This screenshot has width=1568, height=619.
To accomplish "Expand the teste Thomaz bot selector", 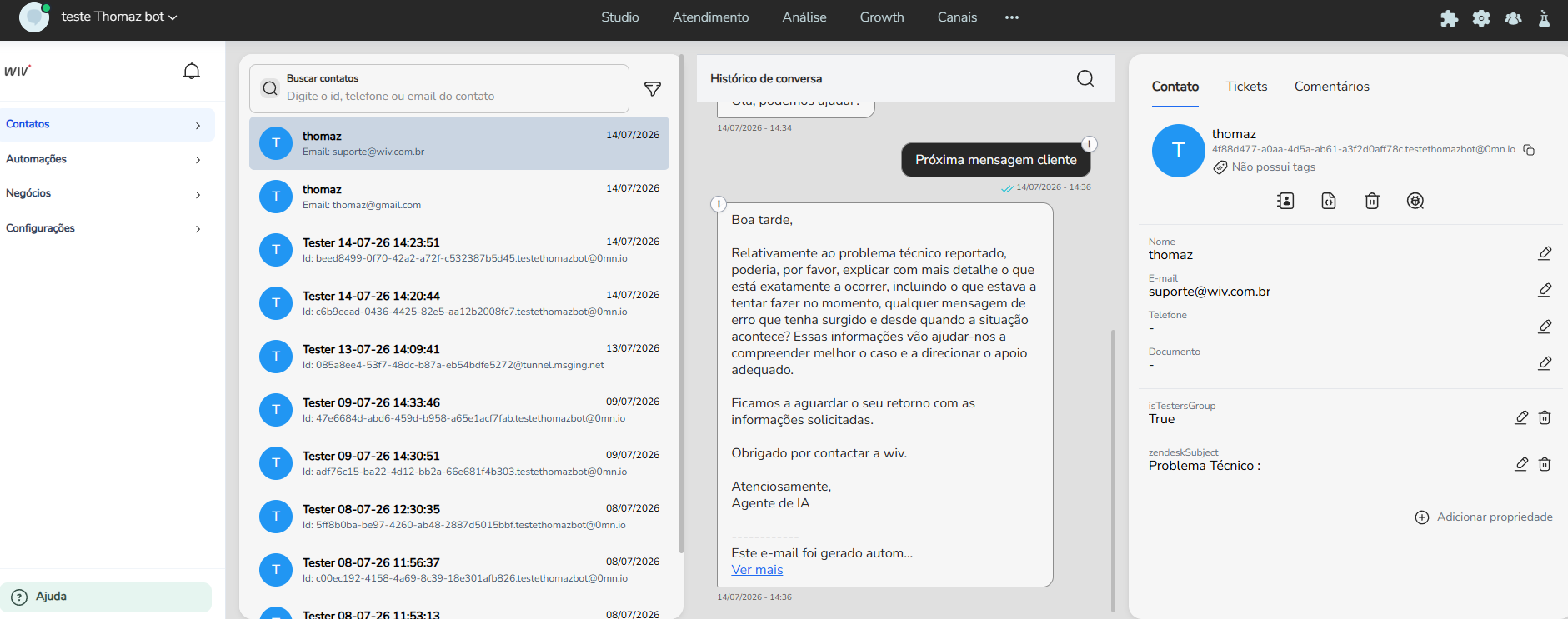I will click(119, 17).
